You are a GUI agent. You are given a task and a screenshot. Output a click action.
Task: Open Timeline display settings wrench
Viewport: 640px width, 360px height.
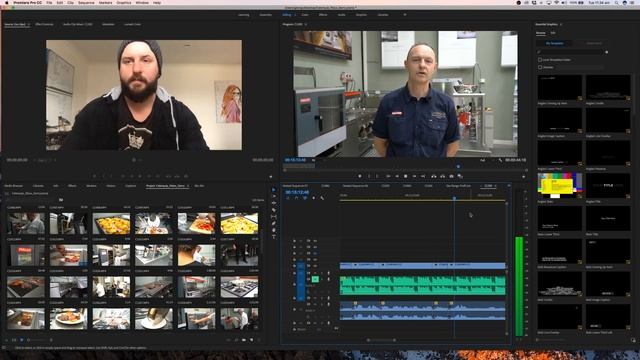(322, 198)
